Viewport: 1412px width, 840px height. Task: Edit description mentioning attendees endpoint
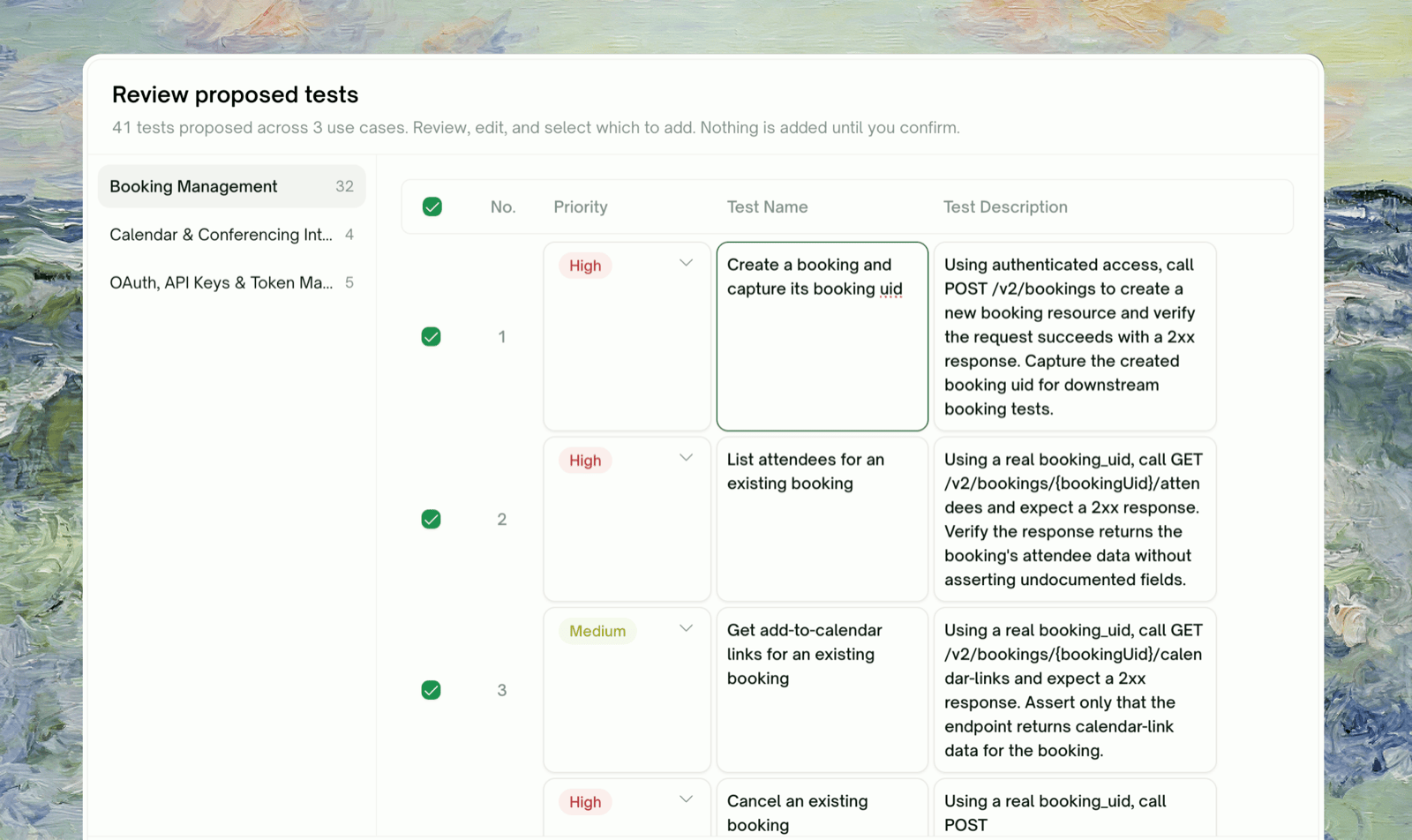(x=1075, y=519)
